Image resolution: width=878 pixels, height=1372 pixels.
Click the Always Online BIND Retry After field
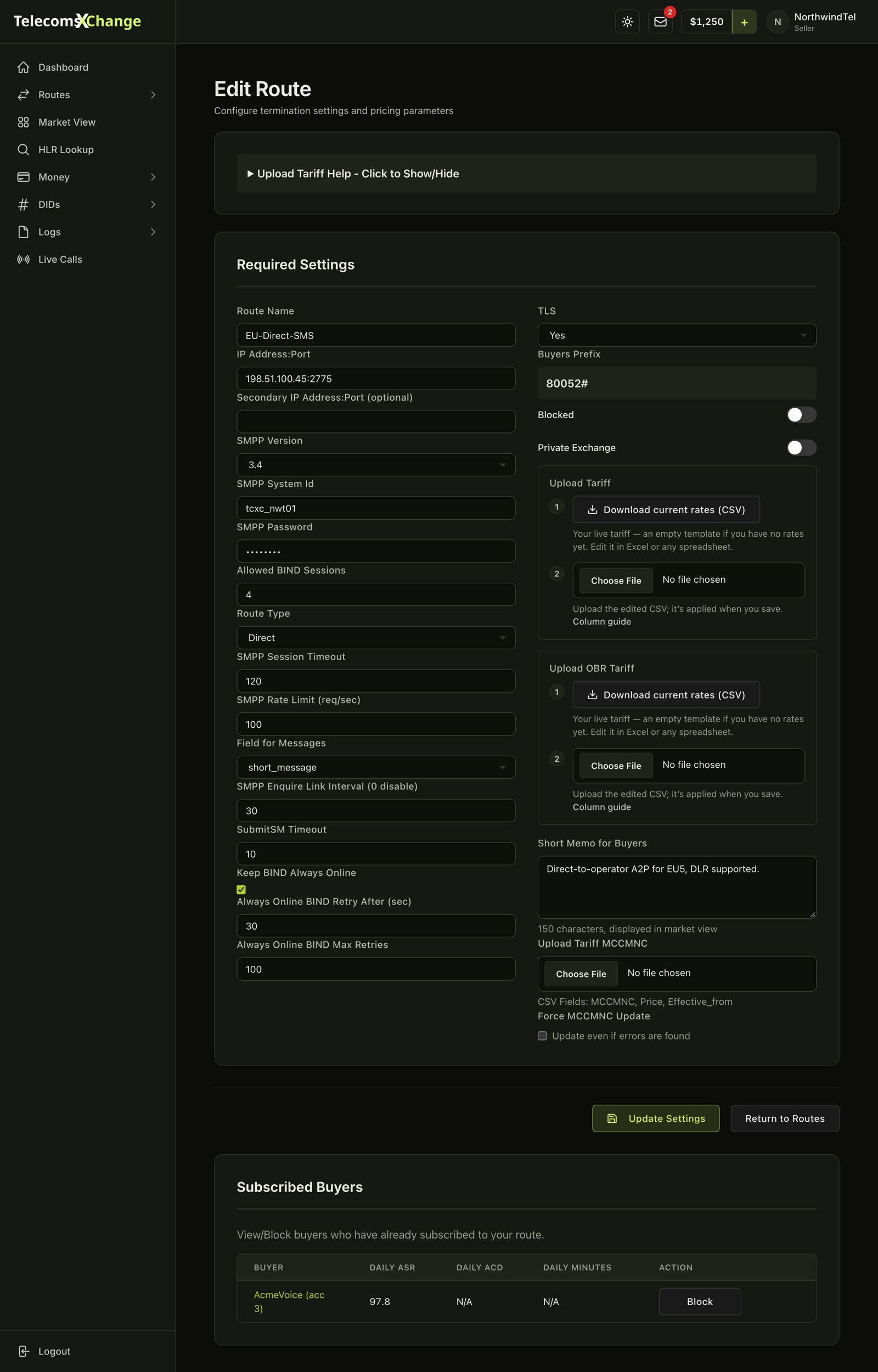tap(376, 926)
